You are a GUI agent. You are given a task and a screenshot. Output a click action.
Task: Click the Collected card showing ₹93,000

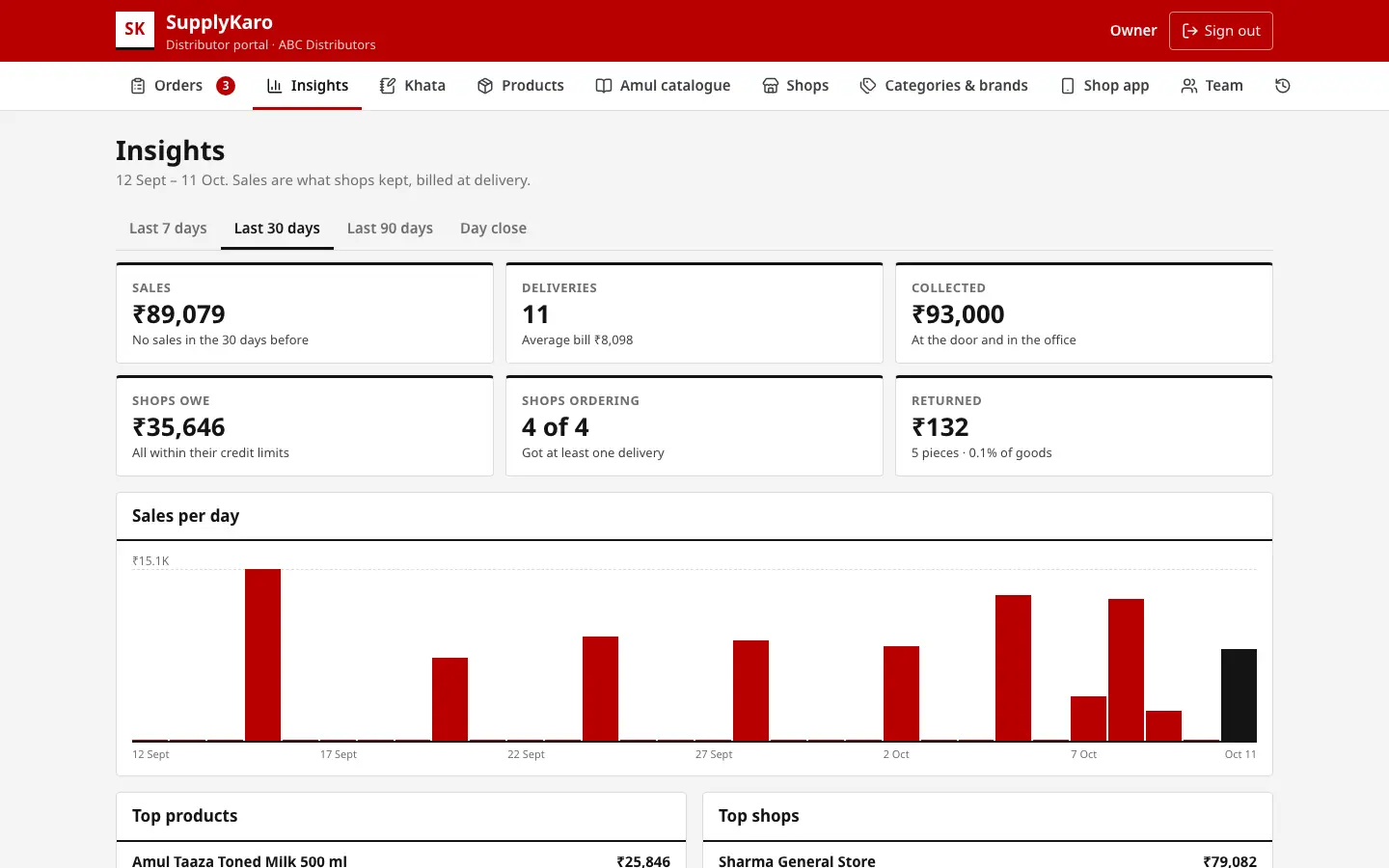[x=1084, y=313]
